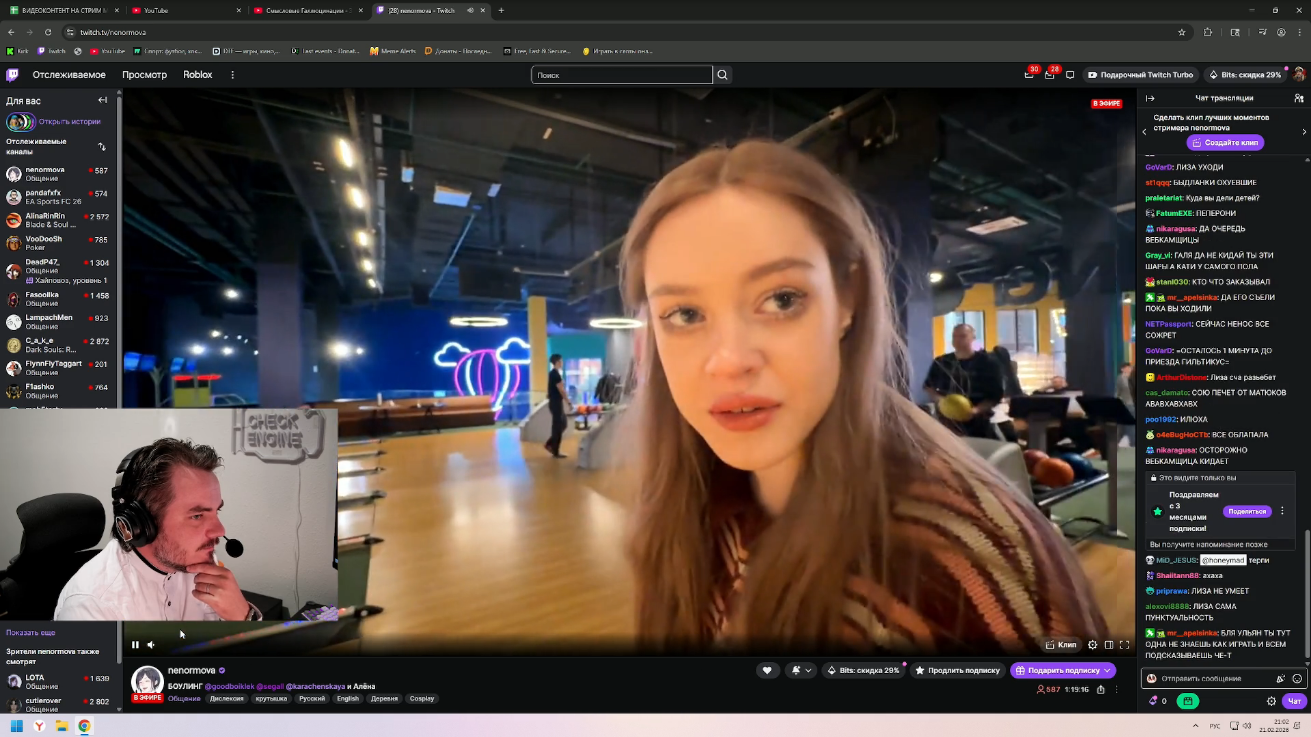The height and width of the screenshot is (737, 1311).
Task: Open Bits discount button in top bar
Action: pos(1244,75)
